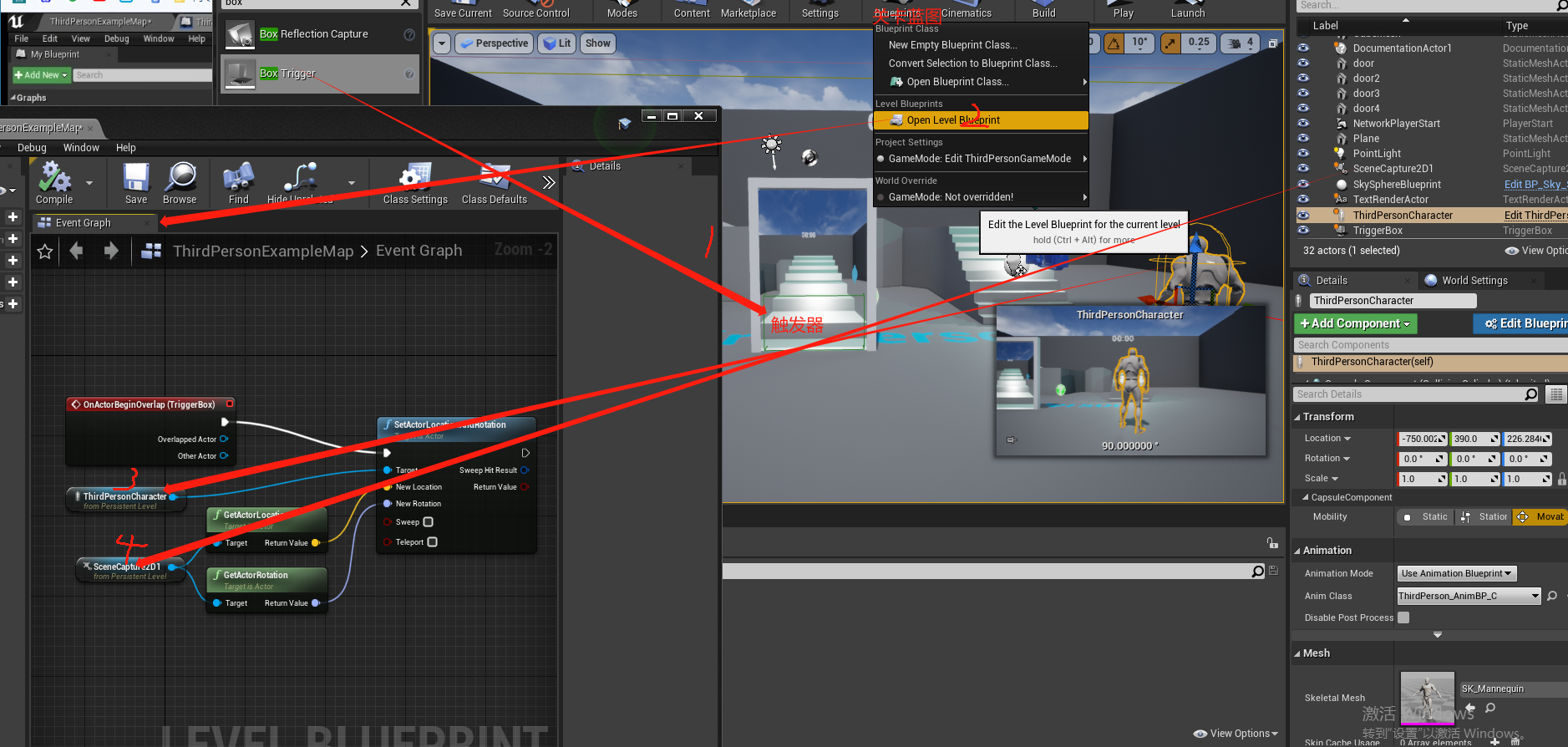Toggle visibility of DocumentationActor1
Image resolution: width=1568 pixels, height=747 pixels.
pos(1303,48)
